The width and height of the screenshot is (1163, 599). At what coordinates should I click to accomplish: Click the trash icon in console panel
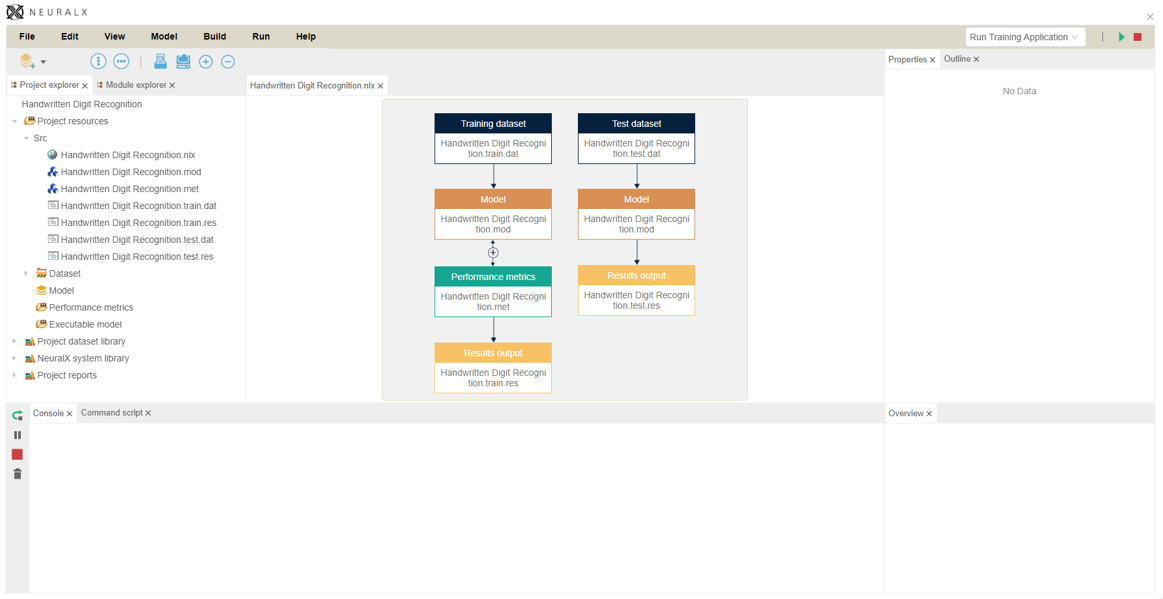17,474
